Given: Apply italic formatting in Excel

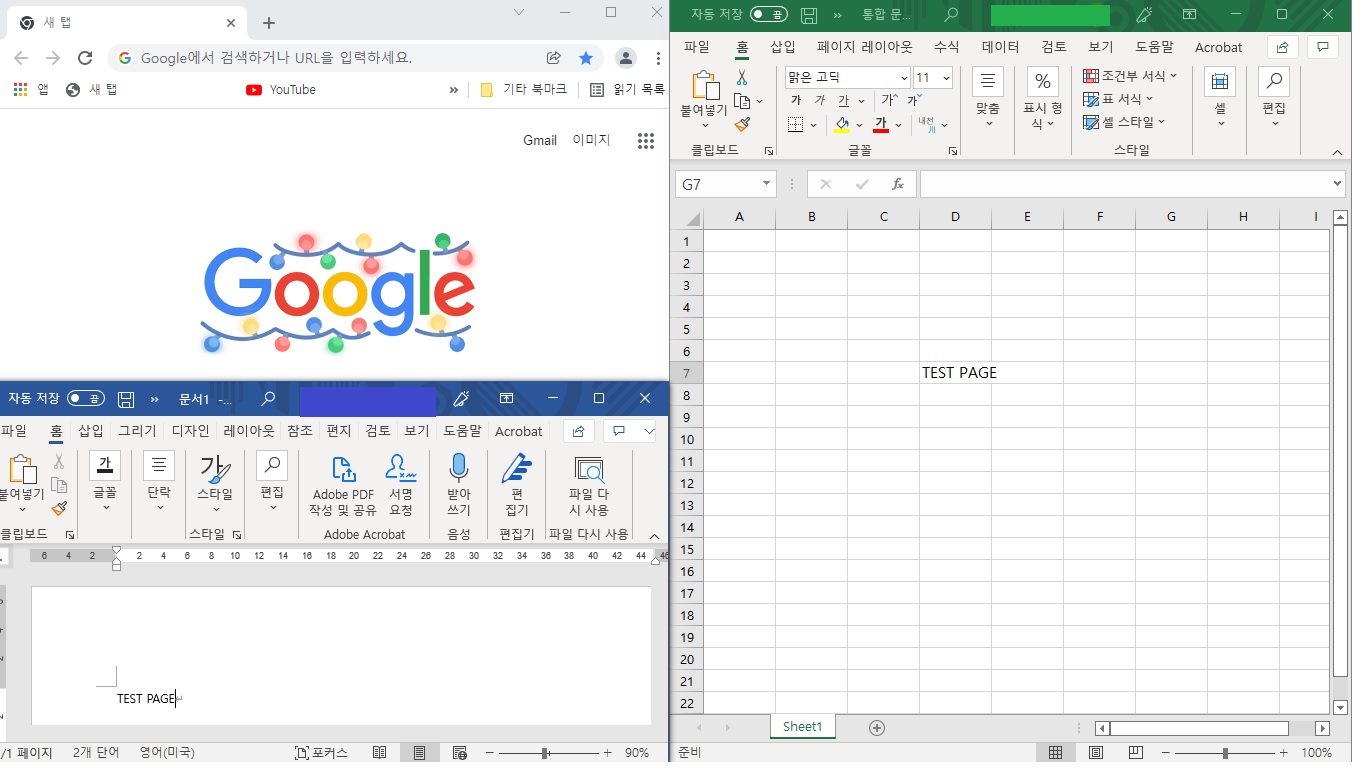Looking at the screenshot, I should click(819, 101).
